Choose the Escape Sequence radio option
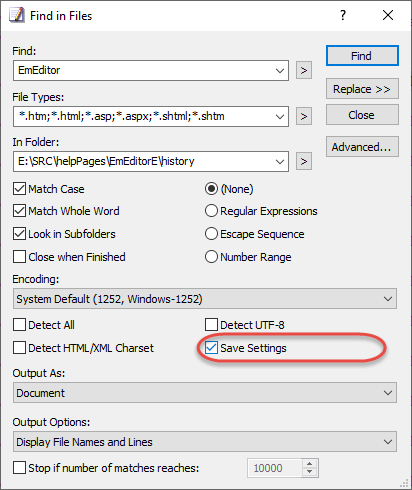 [211, 234]
